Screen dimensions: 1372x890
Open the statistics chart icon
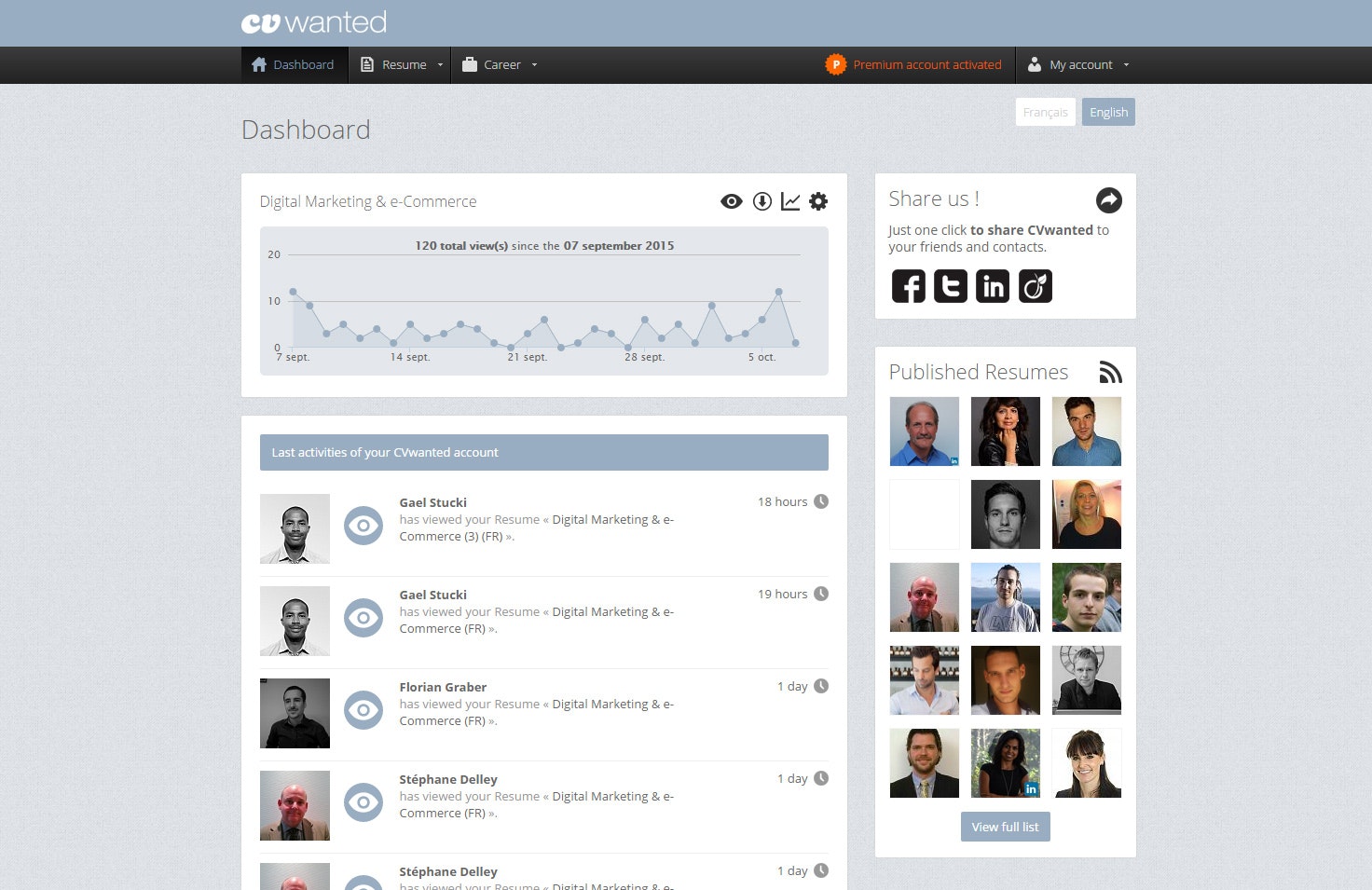(790, 201)
